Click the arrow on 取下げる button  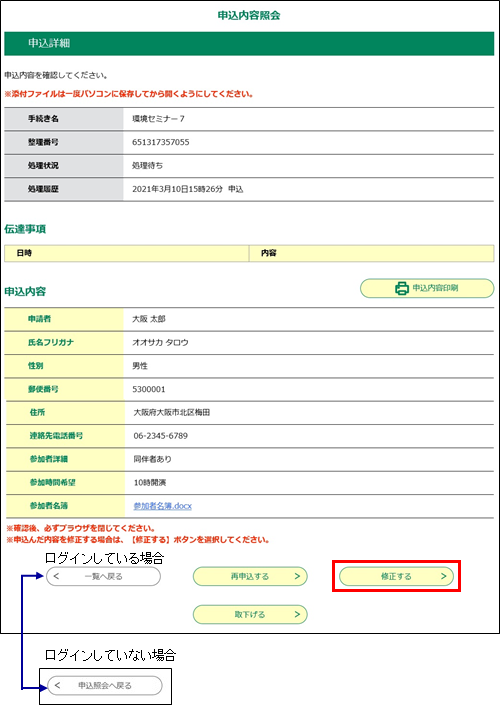(x=297, y=614)
